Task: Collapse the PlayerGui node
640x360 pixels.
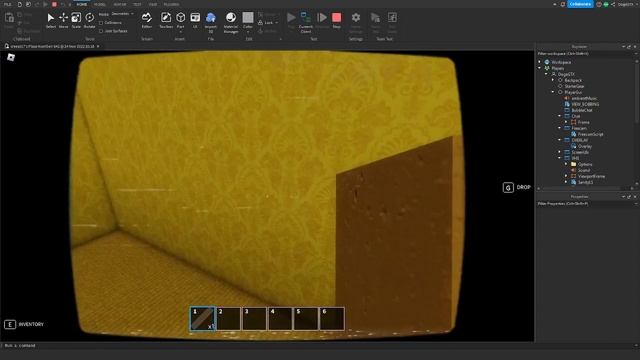Action: 553,92
